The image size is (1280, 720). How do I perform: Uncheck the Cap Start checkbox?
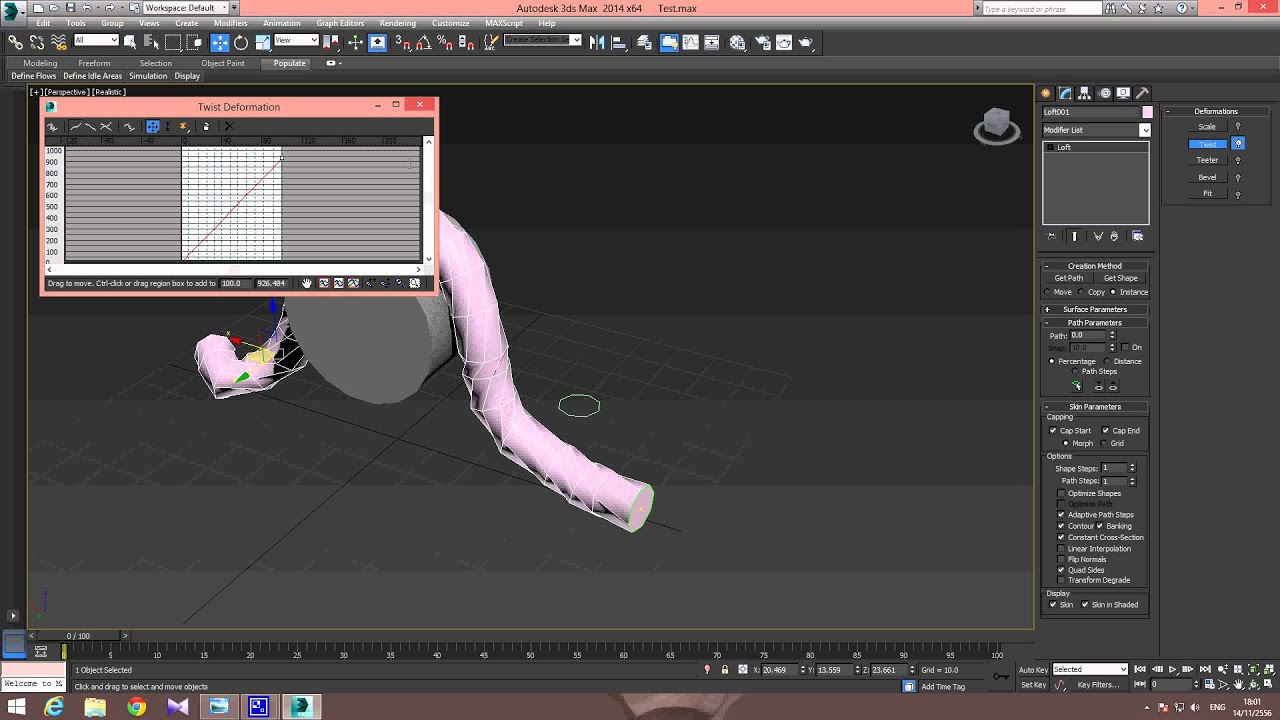1053,431
